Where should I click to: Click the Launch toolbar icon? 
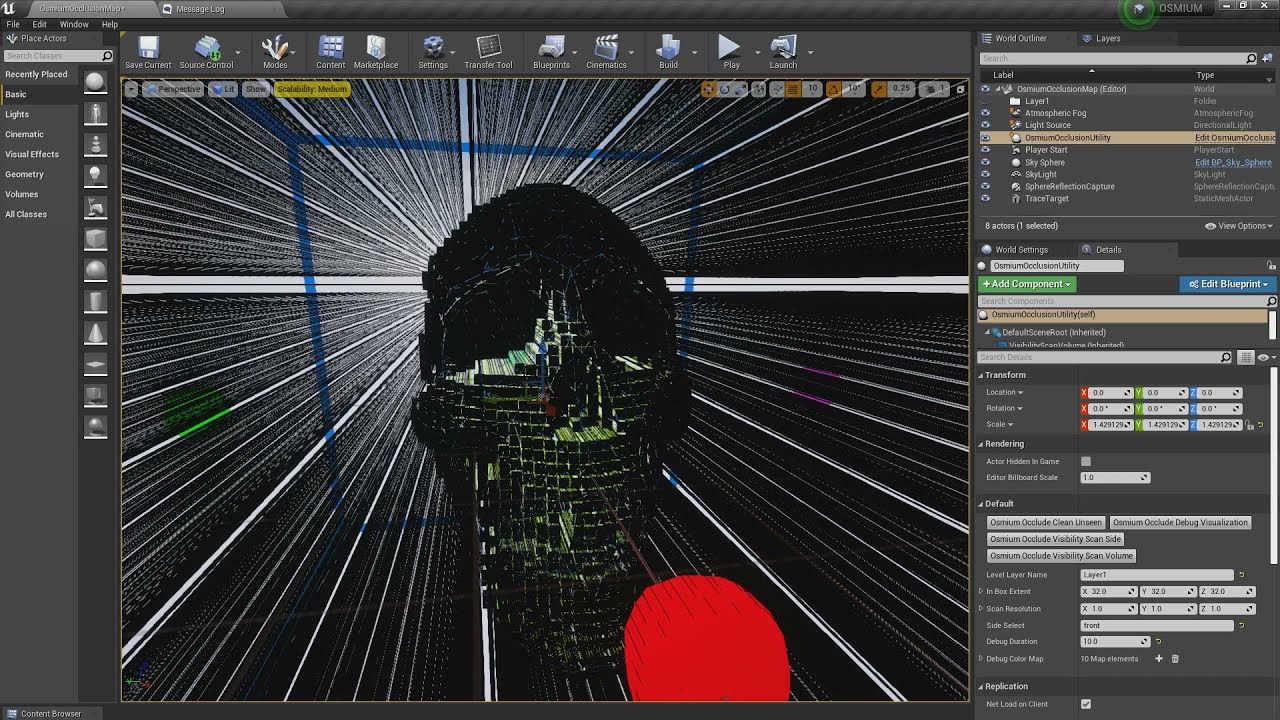click(x=783, y=48)
